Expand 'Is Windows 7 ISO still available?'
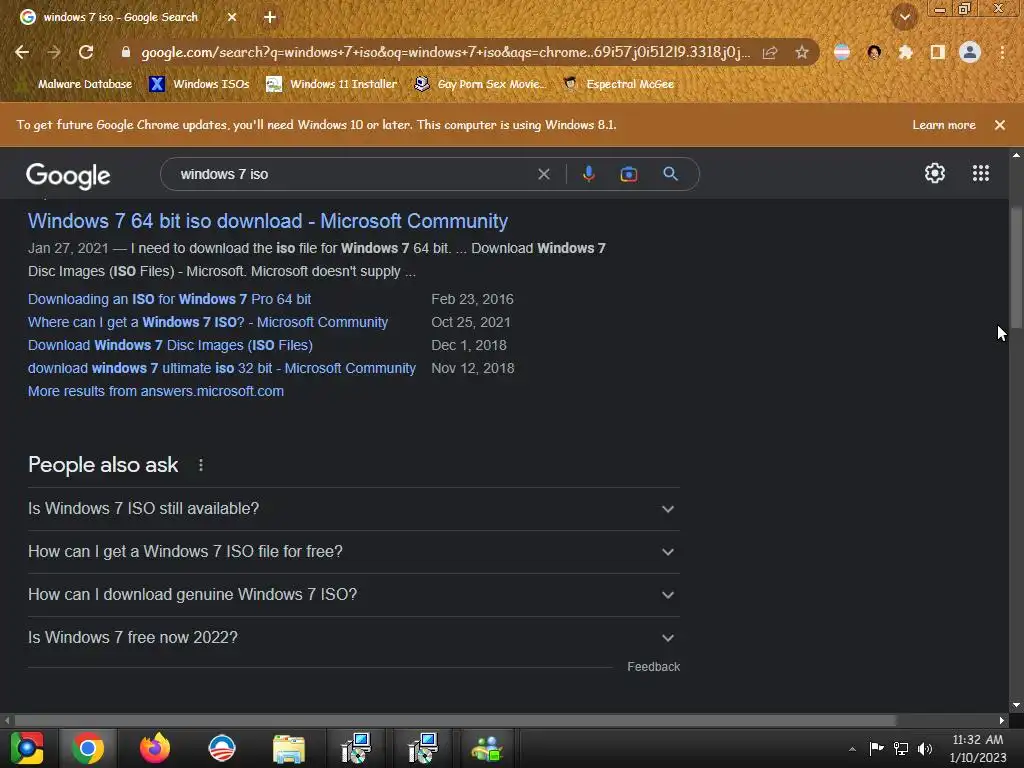Viewport: 1024px width, 768px height. pos(354,509)
